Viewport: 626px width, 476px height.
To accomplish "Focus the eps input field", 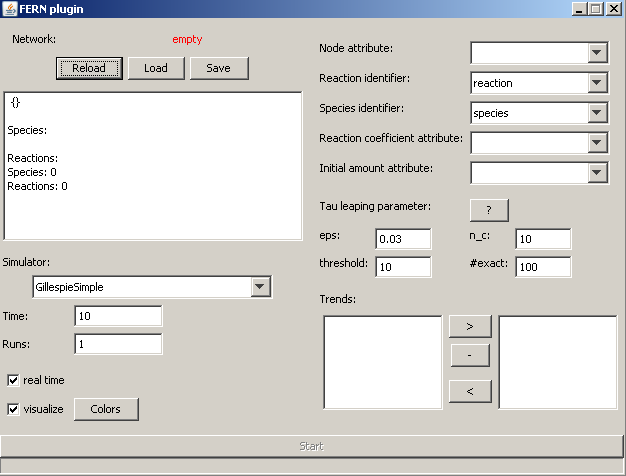I will tap(403, 239).
